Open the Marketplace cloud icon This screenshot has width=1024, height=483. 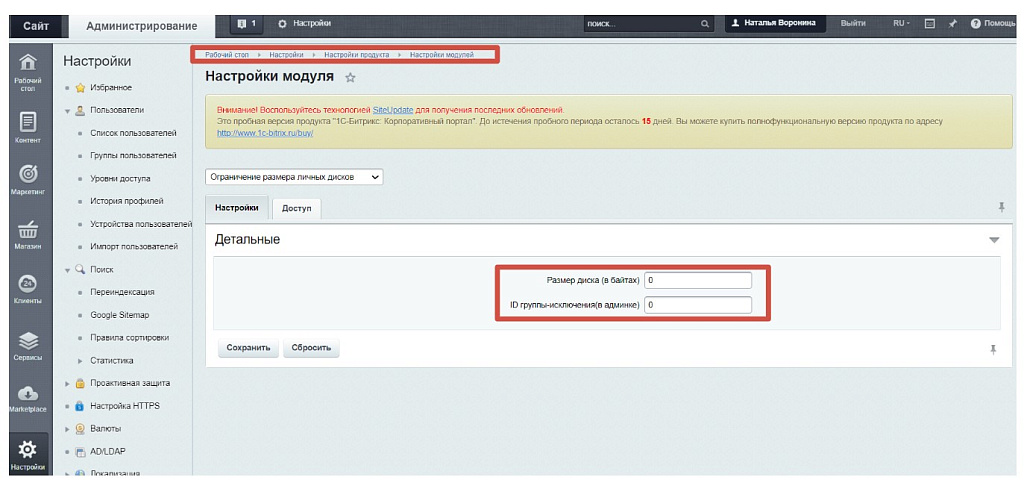tap(28, 398)
